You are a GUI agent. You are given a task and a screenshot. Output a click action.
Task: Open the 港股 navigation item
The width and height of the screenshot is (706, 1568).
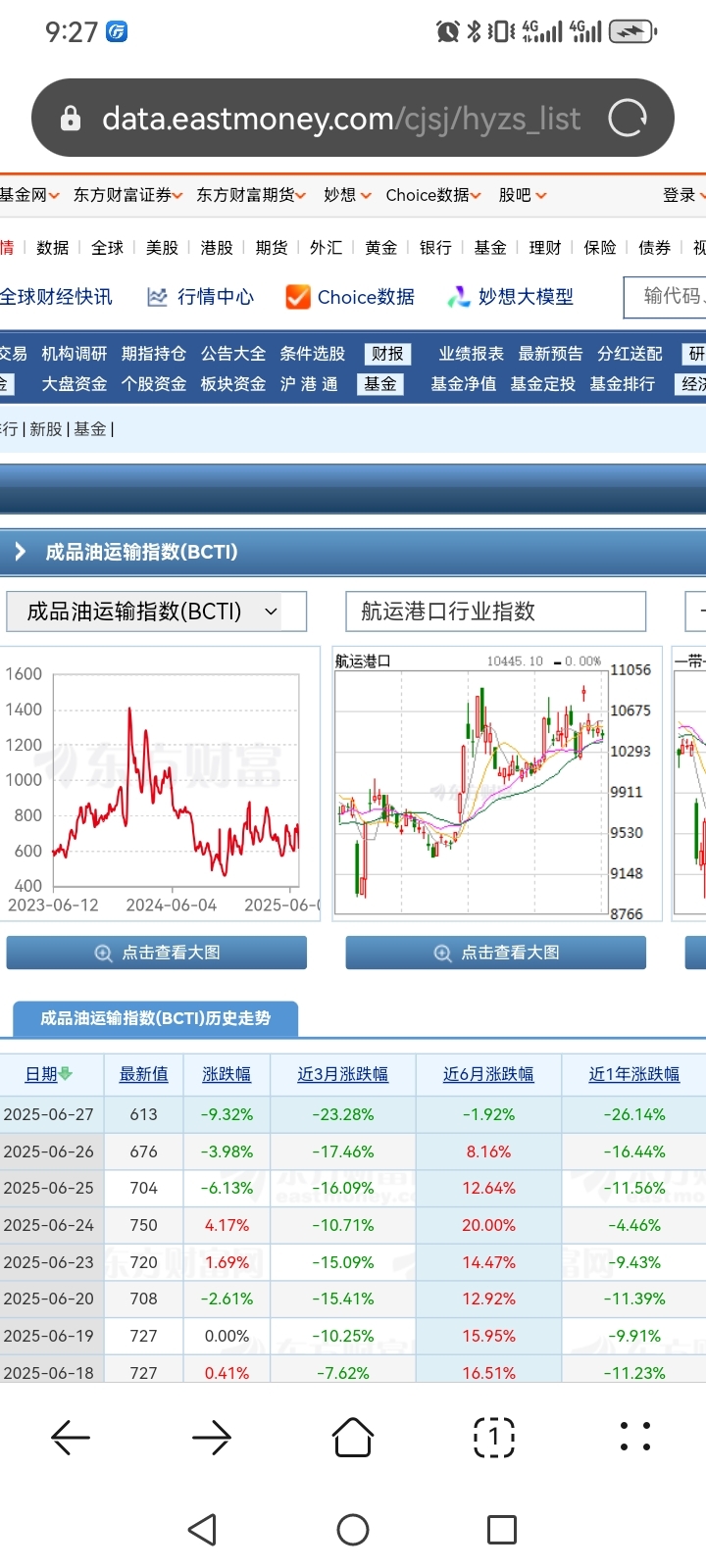[217, 248]
